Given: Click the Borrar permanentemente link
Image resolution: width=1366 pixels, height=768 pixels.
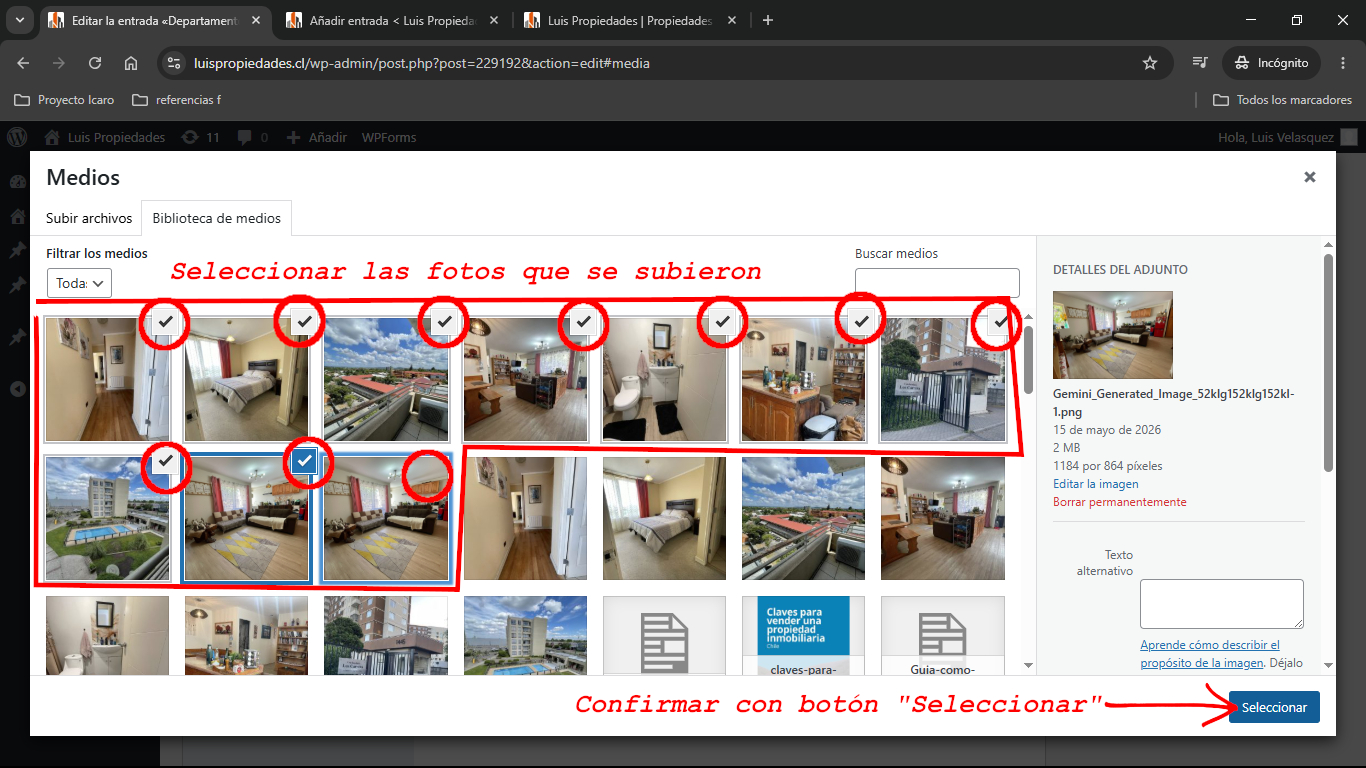Looking at the screenshot, I should pyautogui.click(x=1120, y=502).
